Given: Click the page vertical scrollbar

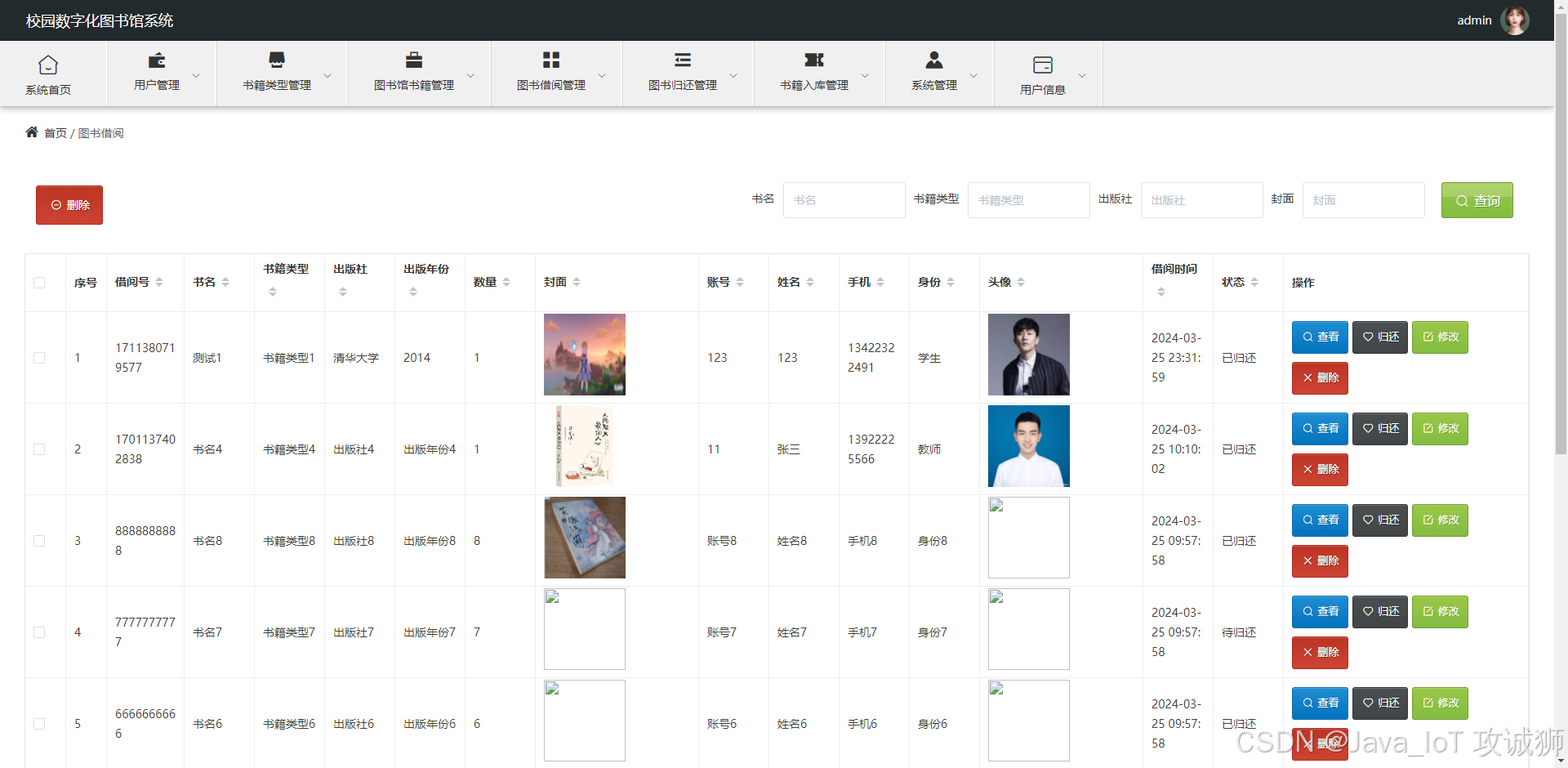Looking at the screenshot, I should point(1561,233).
